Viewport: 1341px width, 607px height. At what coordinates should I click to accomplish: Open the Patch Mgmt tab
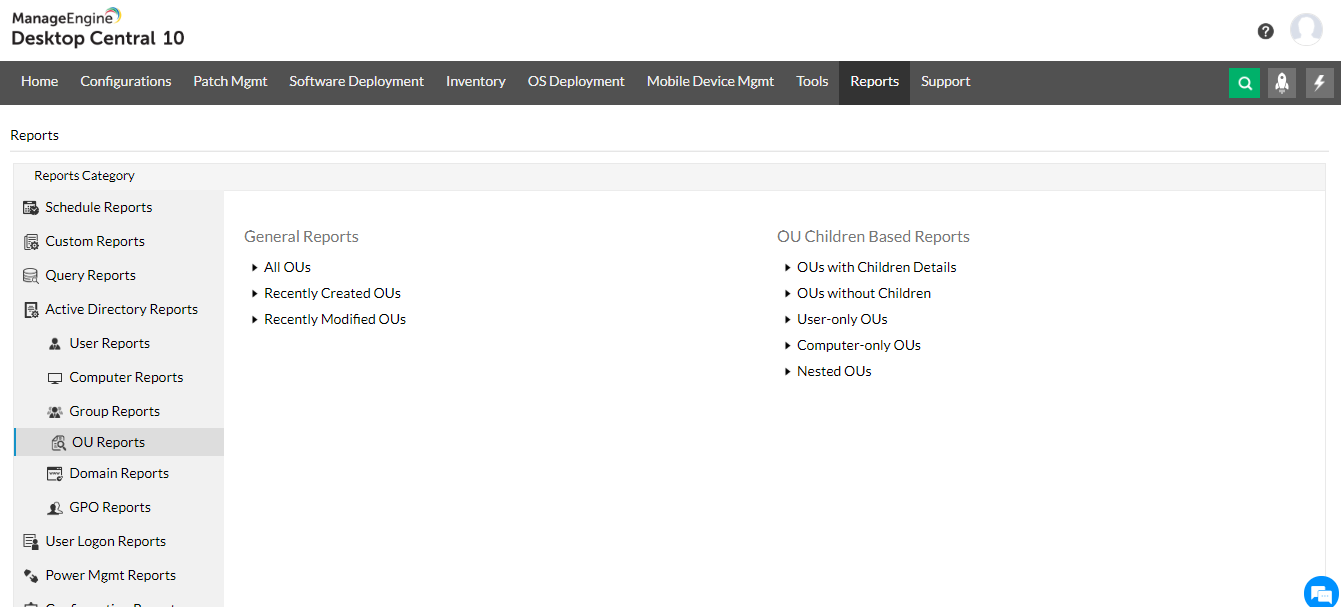[x=230, y=82]
